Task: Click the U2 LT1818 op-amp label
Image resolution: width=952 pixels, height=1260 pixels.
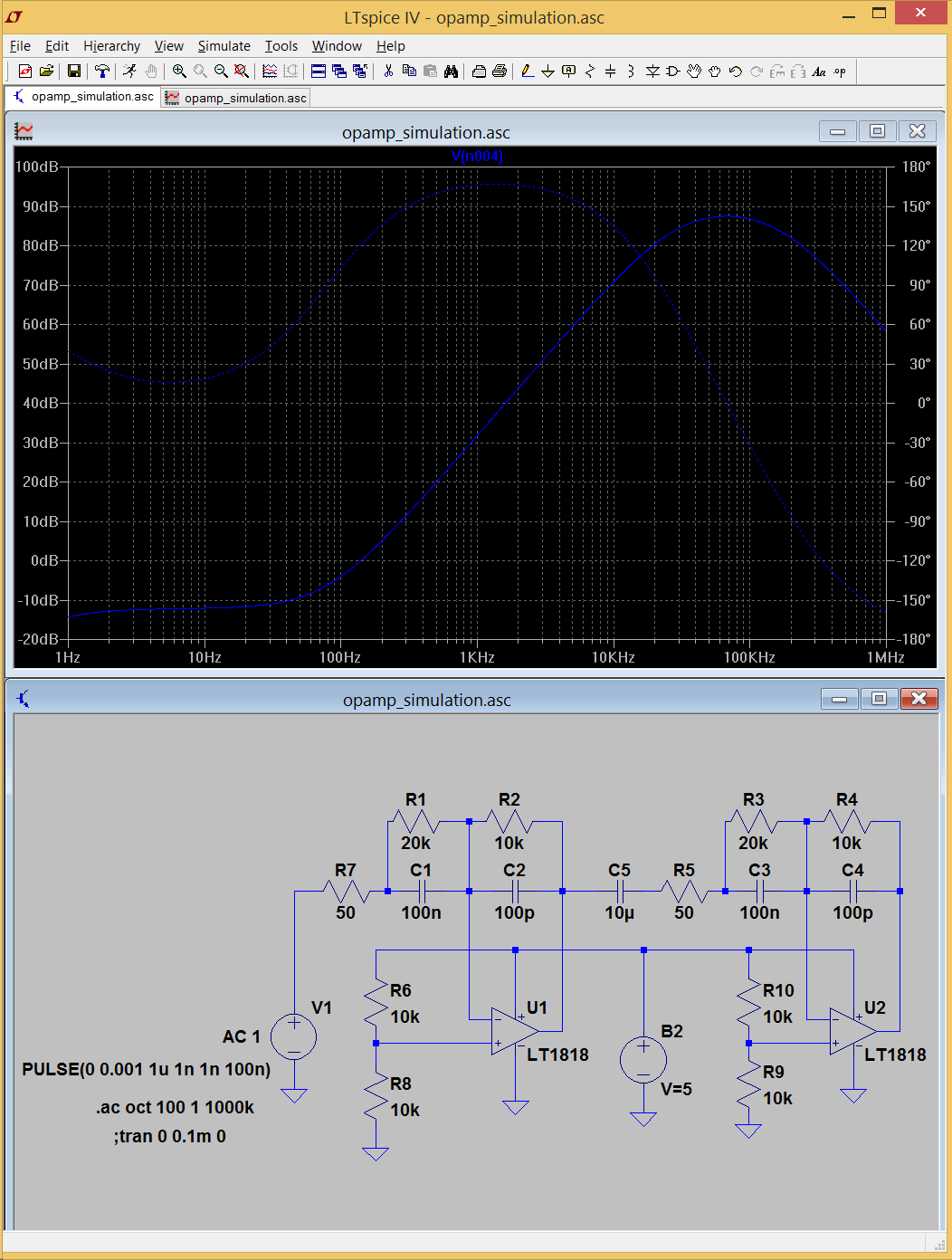Action: pyautogui.click(x=895, y=1055)
